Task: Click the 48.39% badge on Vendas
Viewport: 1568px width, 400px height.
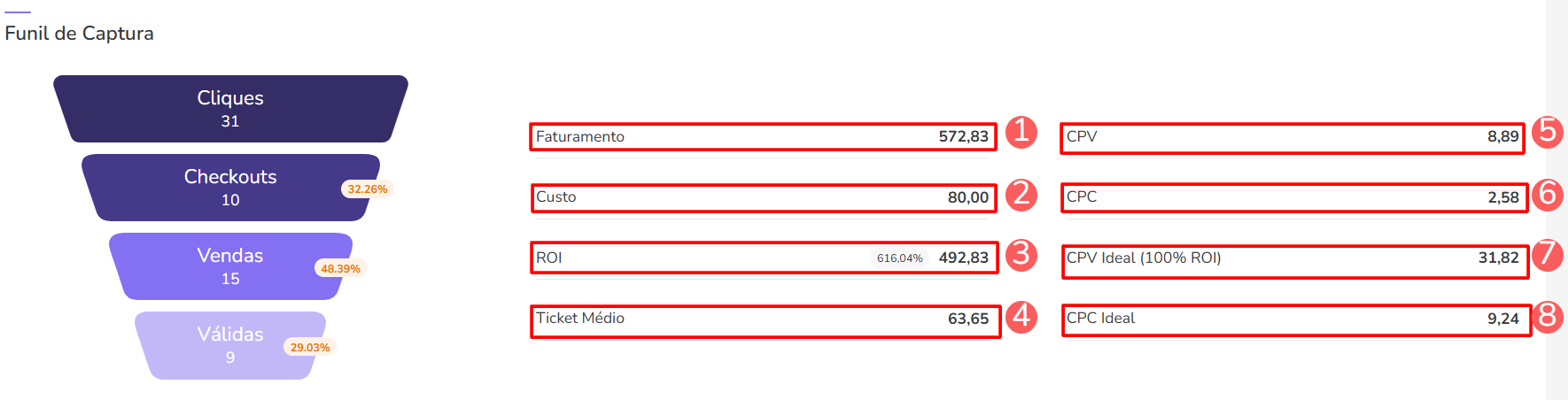Action: tap(340, 269)
